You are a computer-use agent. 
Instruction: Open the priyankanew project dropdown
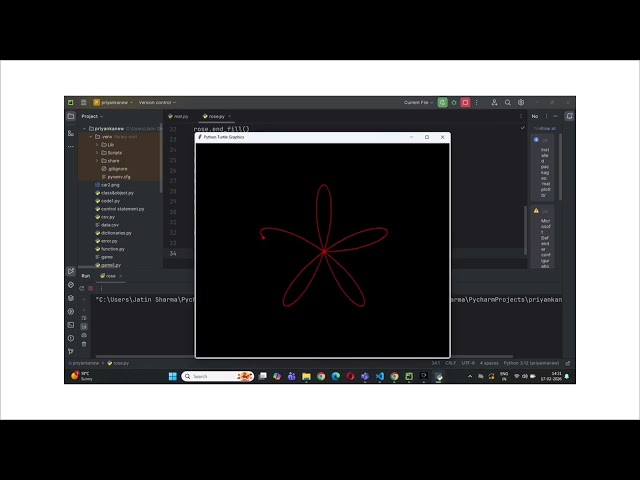tap(113, 102)
